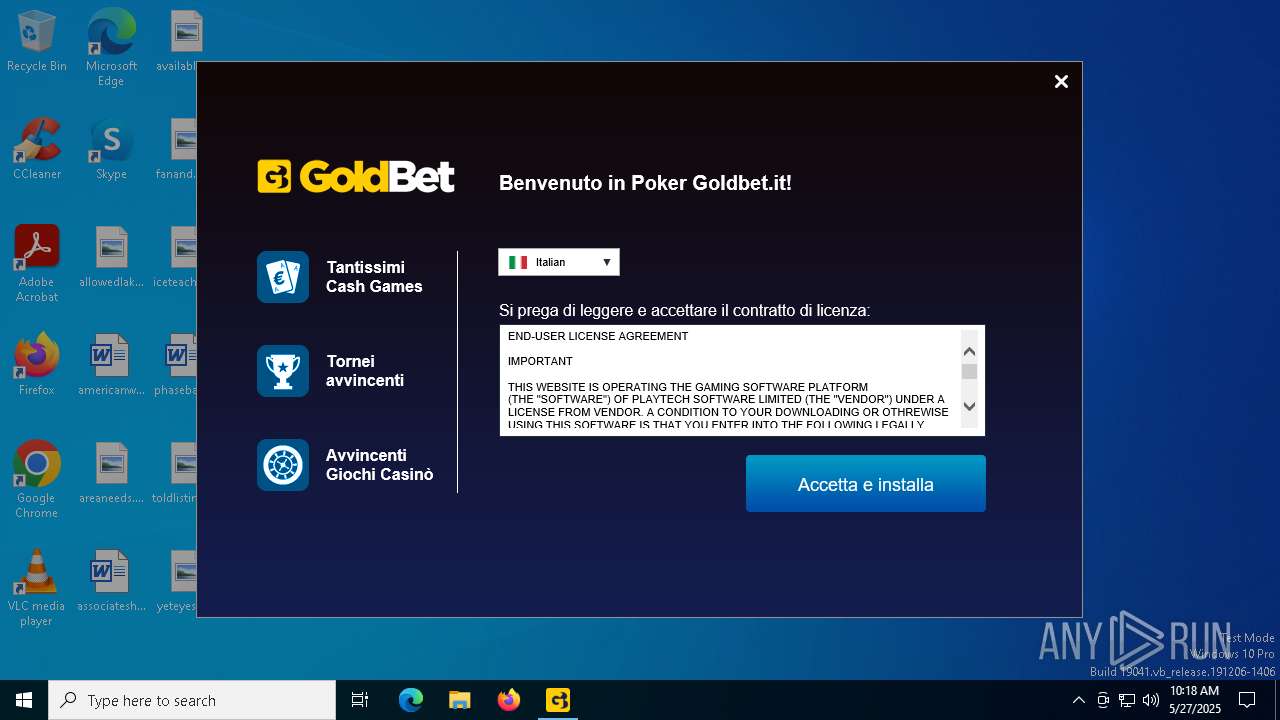Select the Skype desktop icon
Viewport: 1280px width, 720px height.
coord(111,149)
